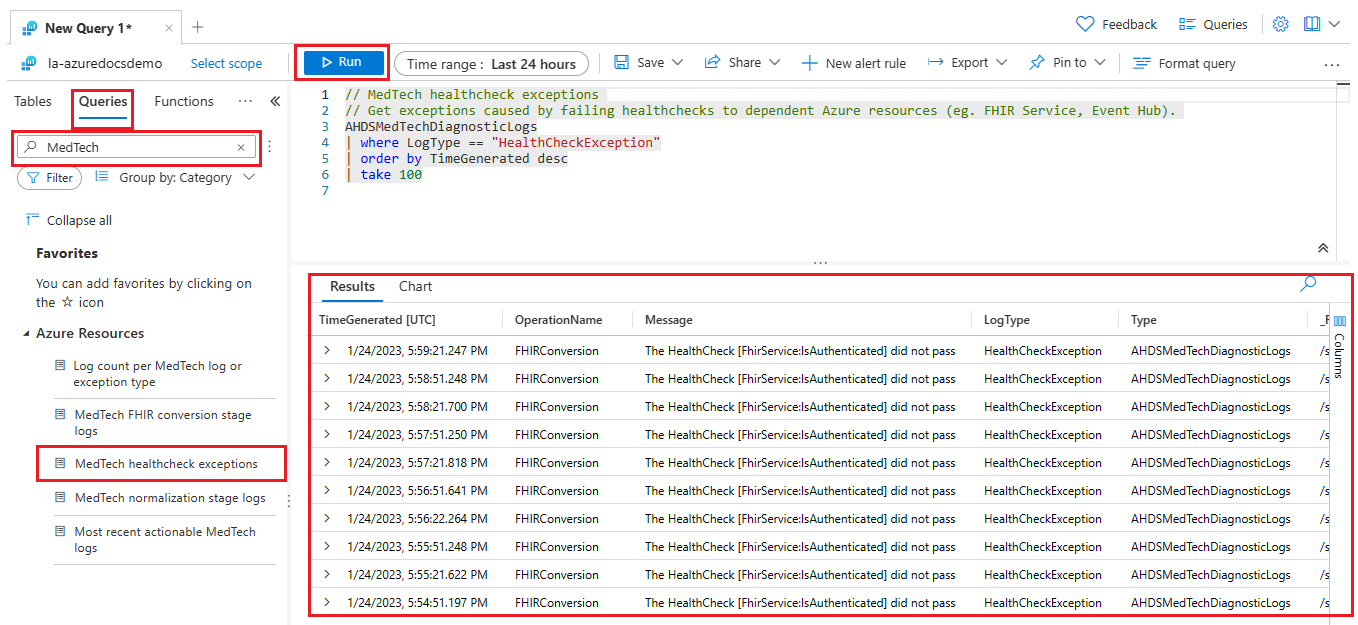Sort by LogType column header

tap(1007, 320)
